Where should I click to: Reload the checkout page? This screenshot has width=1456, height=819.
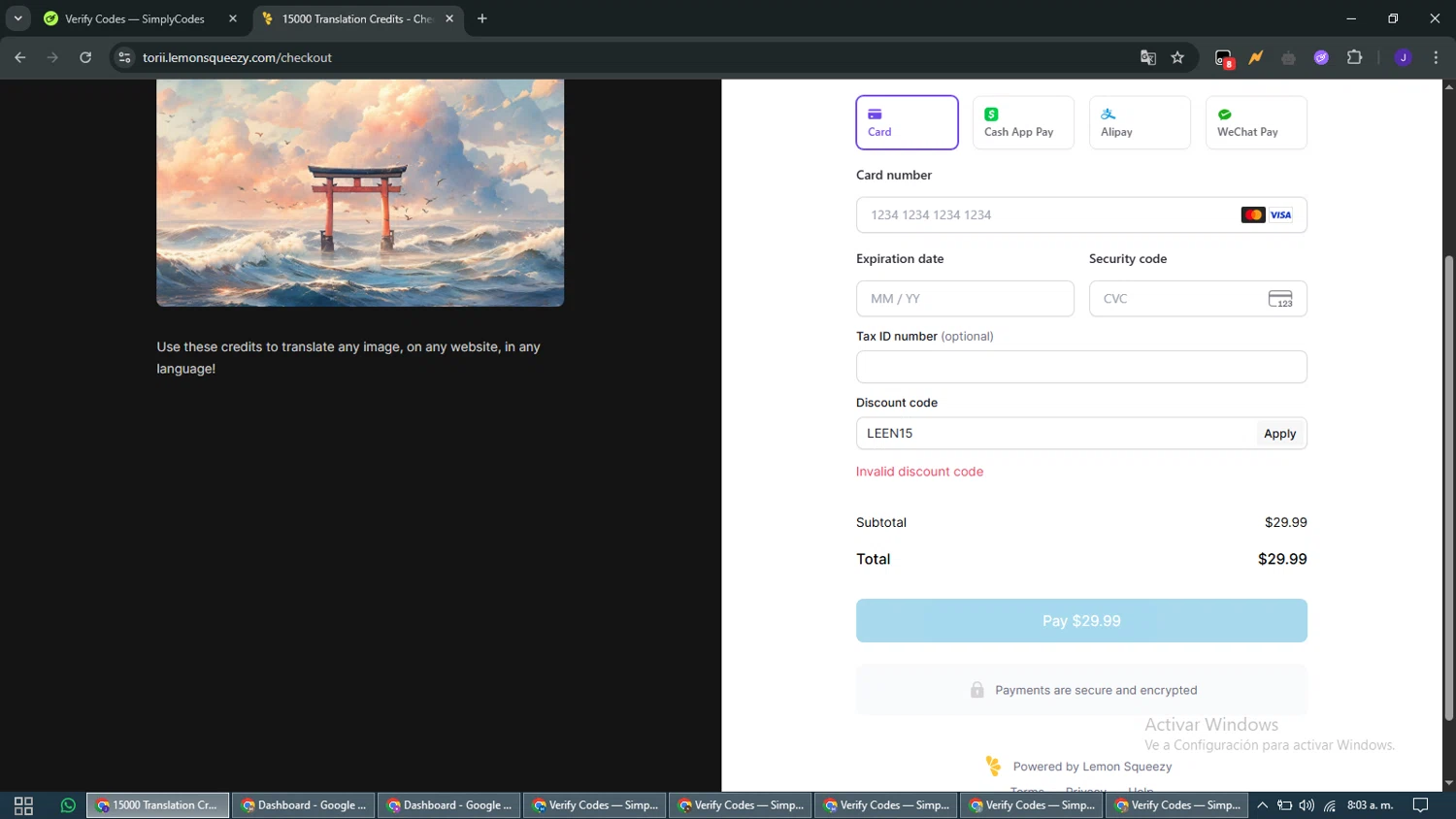(85, 57)
